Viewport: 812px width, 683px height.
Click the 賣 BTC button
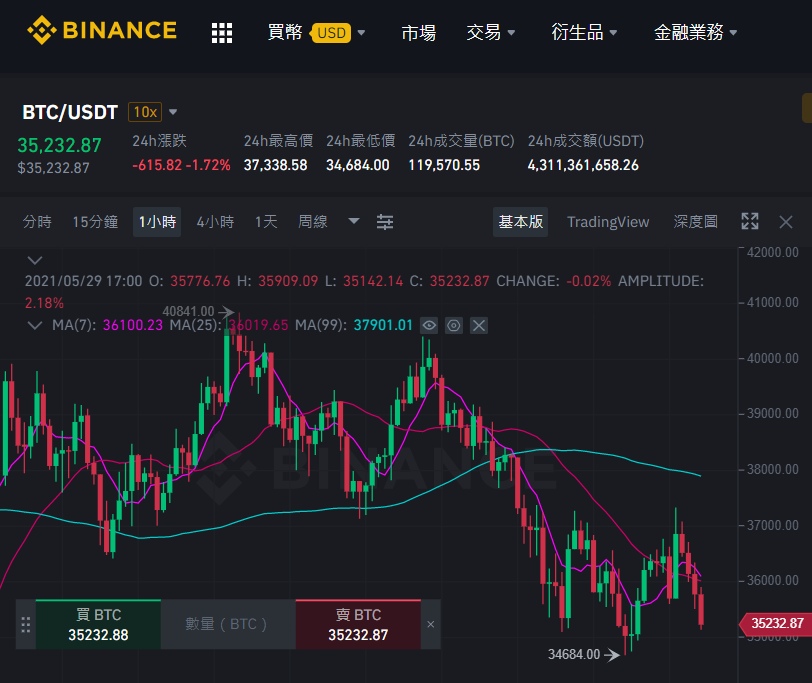pos(358,624)
